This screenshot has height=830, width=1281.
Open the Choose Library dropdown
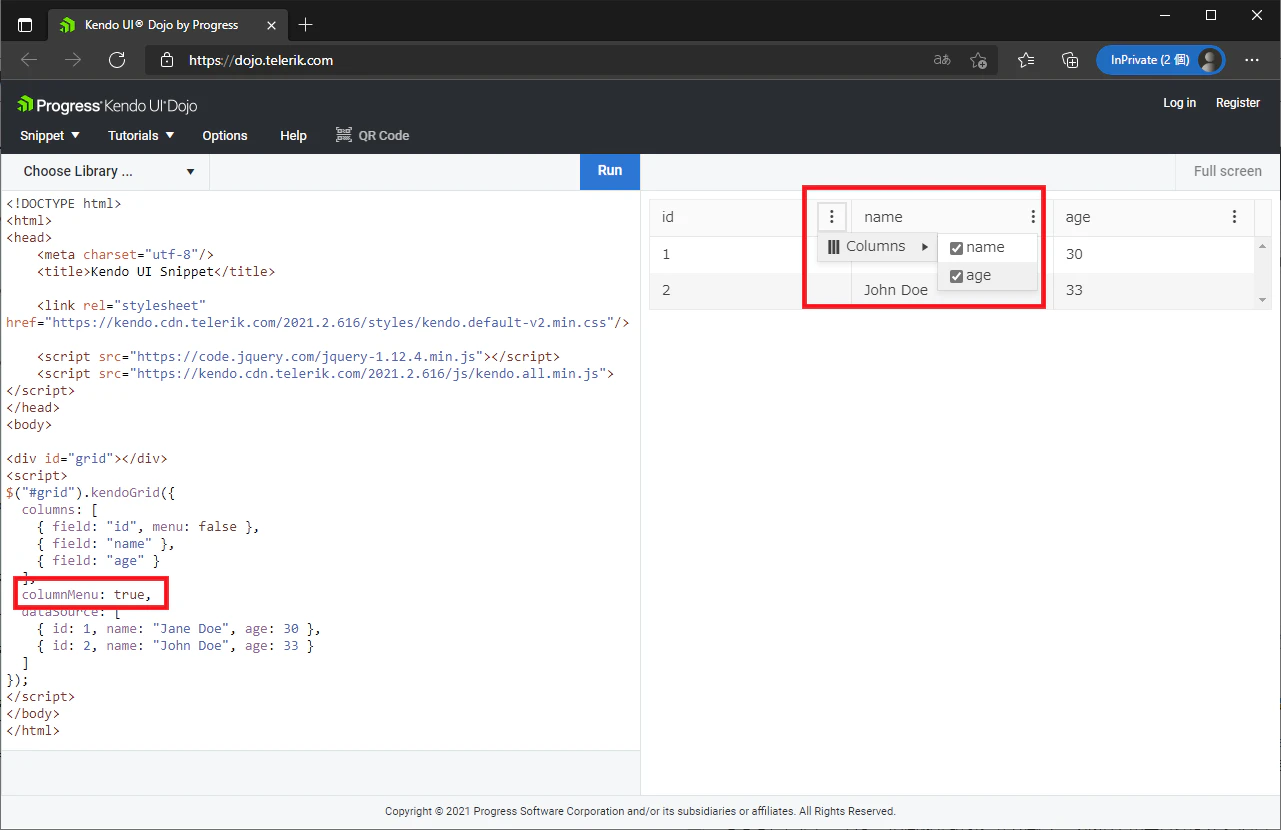tap(106, 171)
